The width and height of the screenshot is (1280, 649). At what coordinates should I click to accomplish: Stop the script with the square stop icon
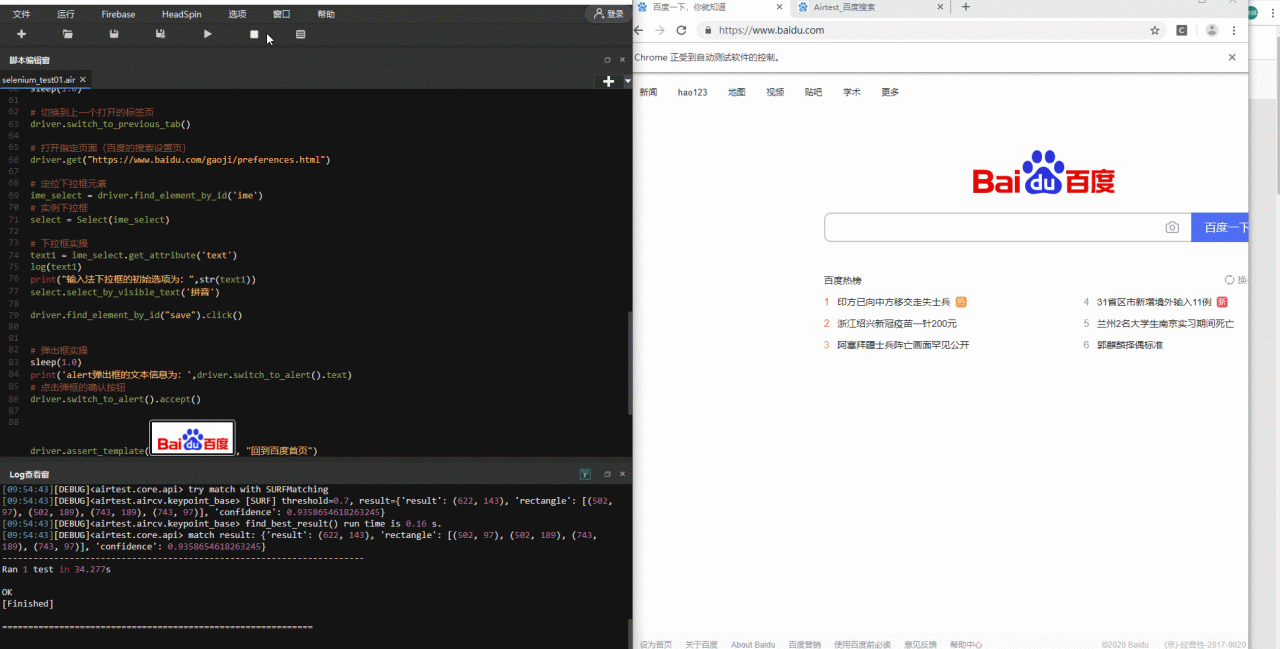pyautogui.click(x=254, y=34)
